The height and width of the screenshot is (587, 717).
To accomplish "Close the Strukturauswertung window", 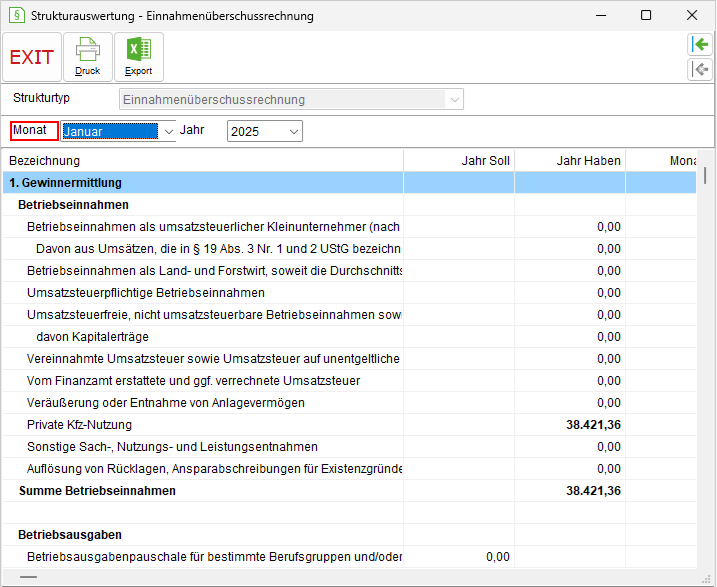I will coord(692,16).
